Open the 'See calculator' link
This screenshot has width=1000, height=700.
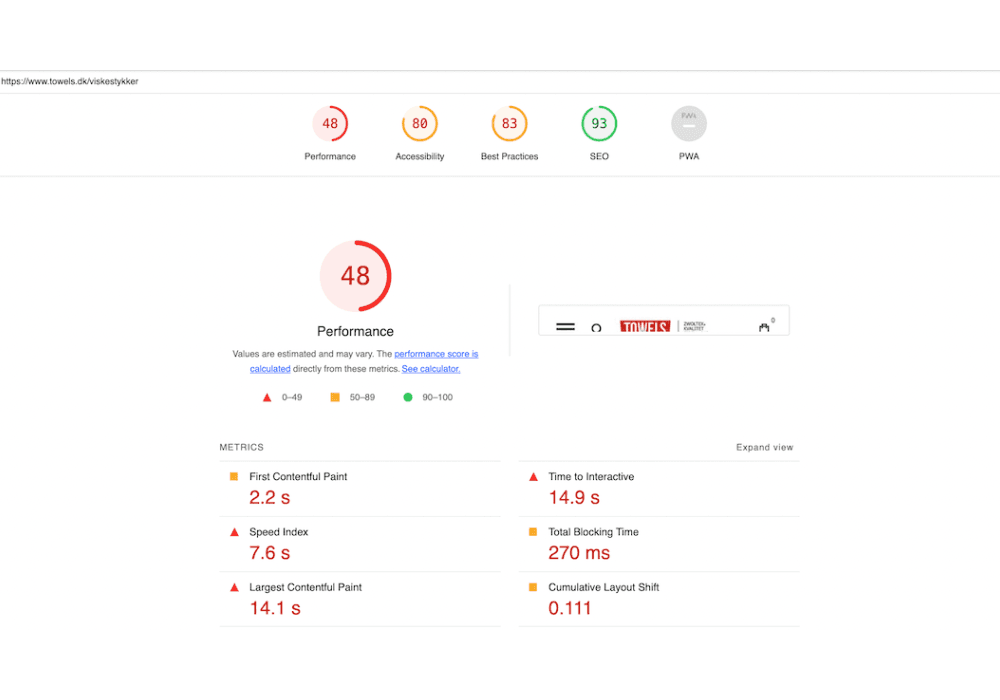(430, 368)
